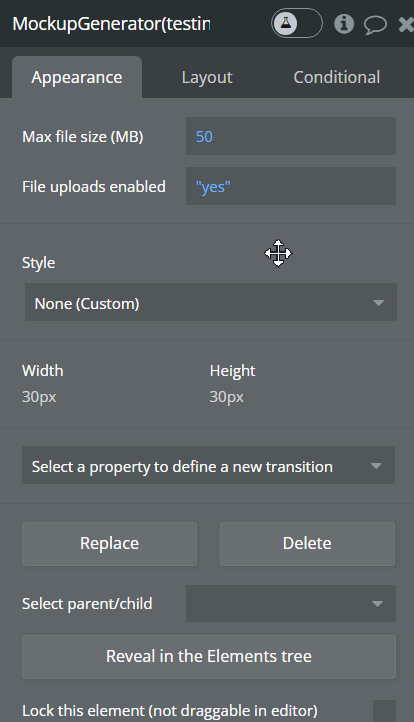Open the Style dropdown showing None (Custom)
The height and width of the screenshot is (722, 414).
[x=210, y=303]
